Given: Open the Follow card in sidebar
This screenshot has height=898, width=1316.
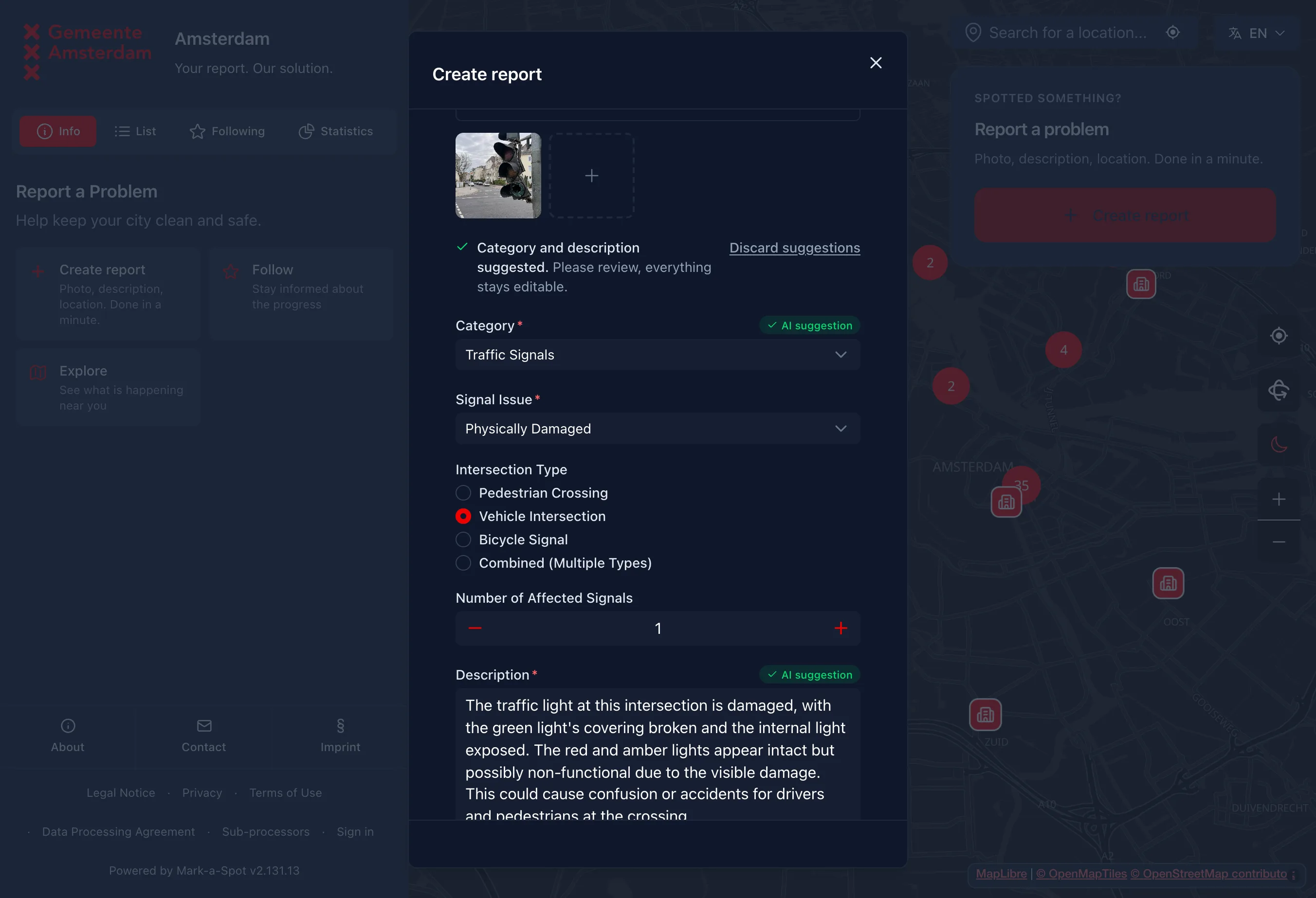Looking at the screenshot, I should click(301, 294).
